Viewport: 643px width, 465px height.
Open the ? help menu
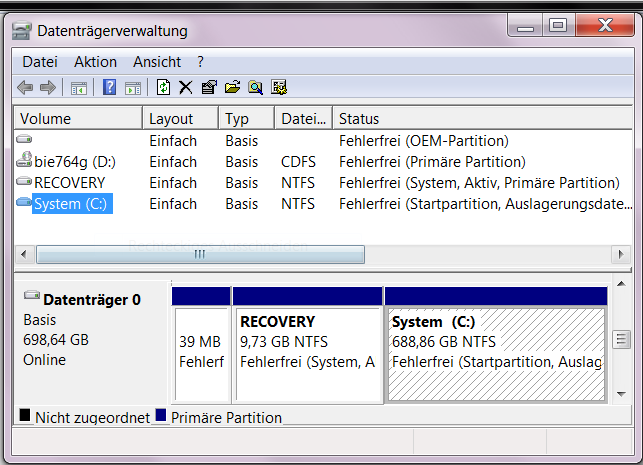click(x=200, y=62)
